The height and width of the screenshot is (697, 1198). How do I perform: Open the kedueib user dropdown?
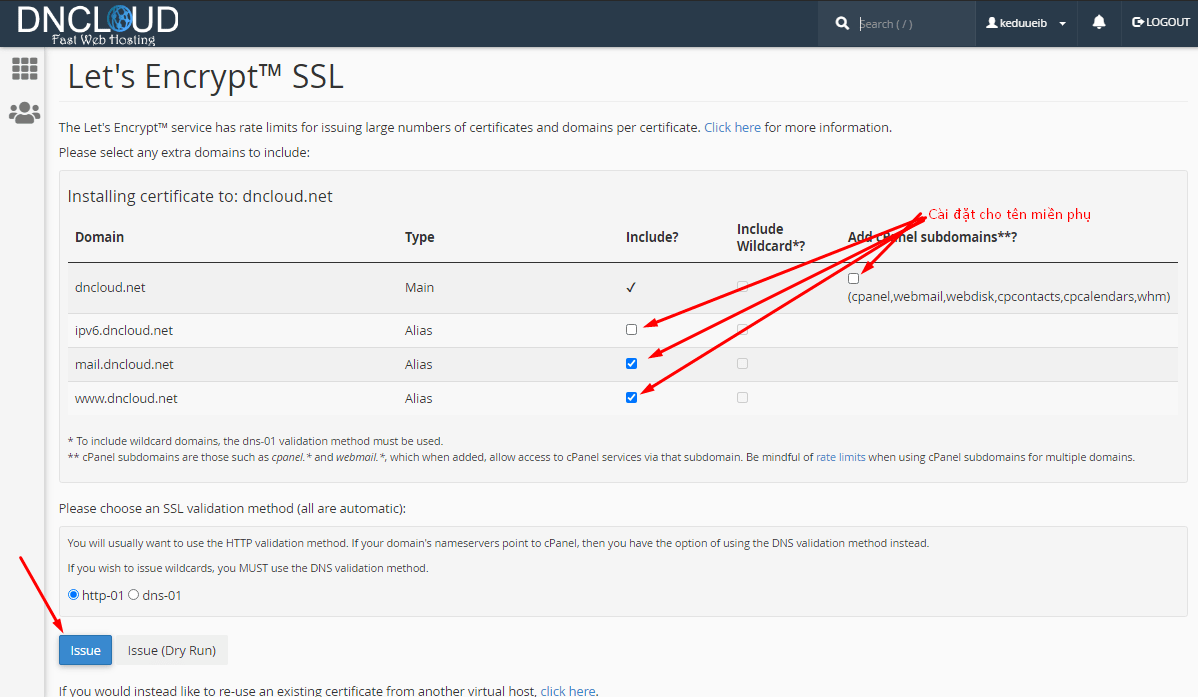click(x=1026, y=23)
